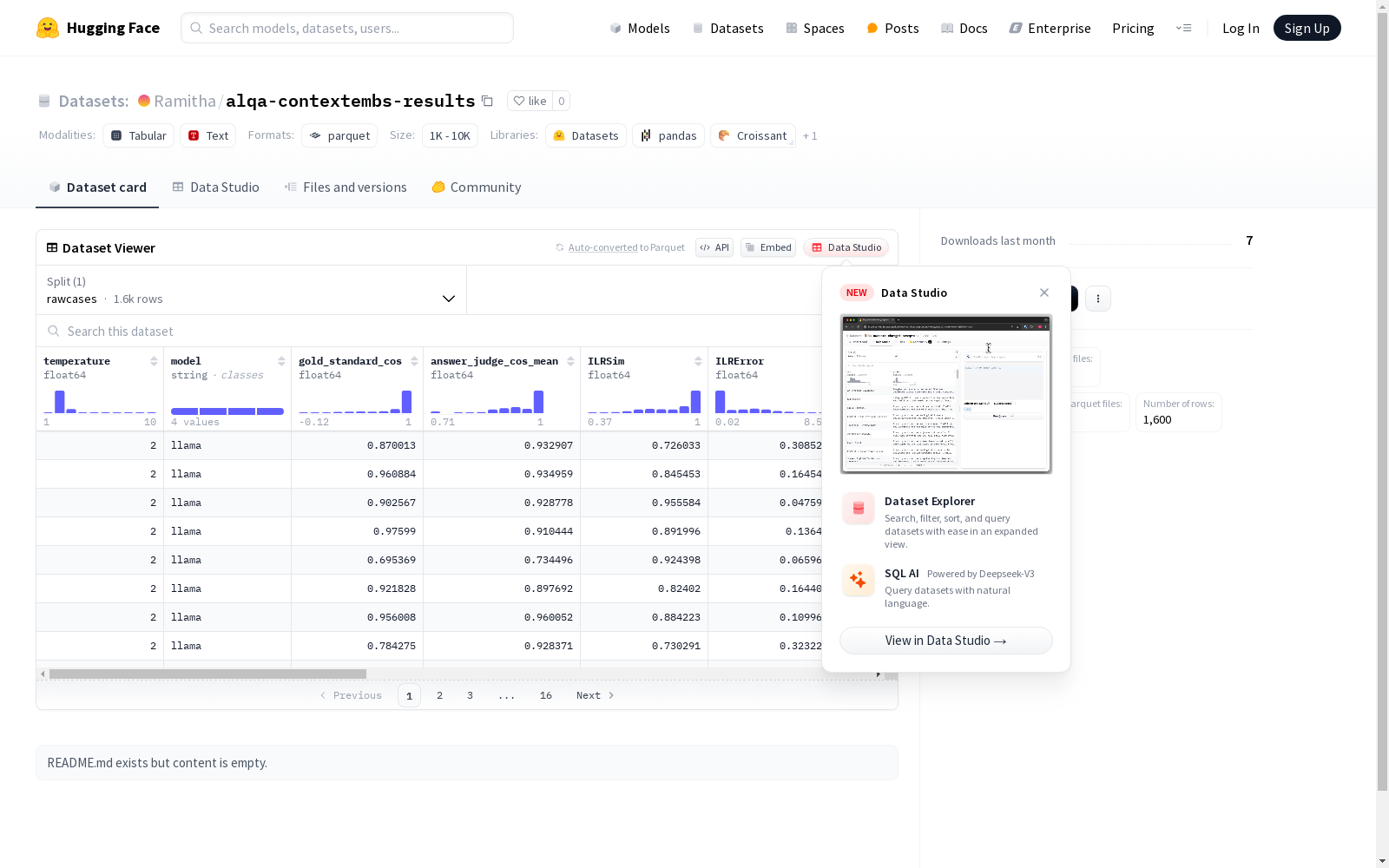
Task: Click the Text modality tag
Action: pos(208,135)
